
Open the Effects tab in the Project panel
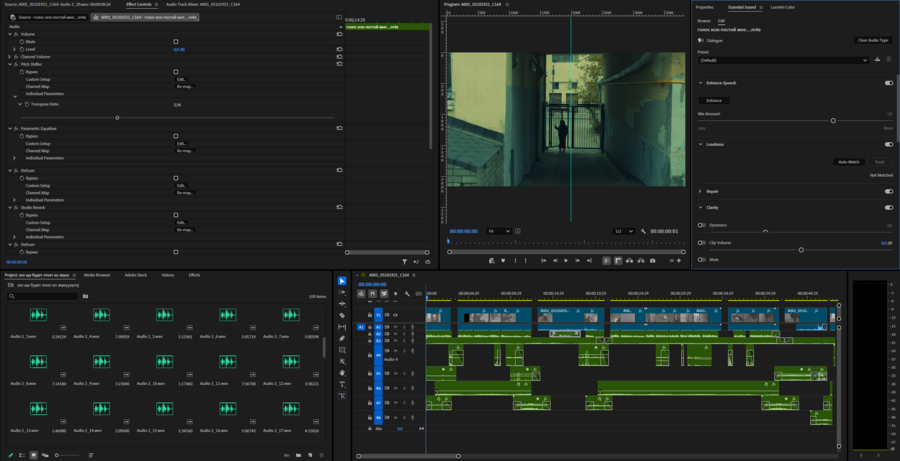[x=195, y=275]
